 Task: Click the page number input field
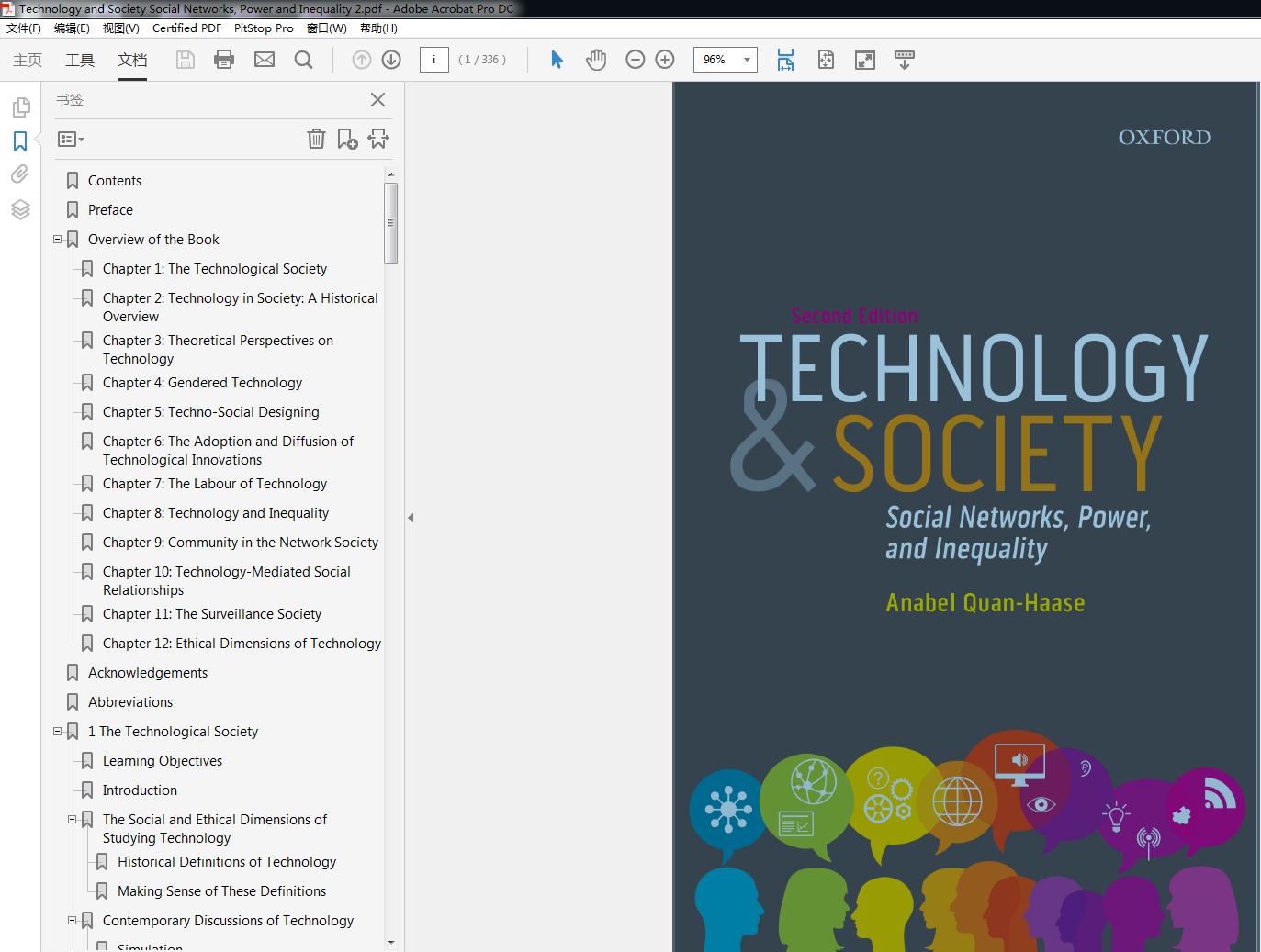click(x=433, y=60)
